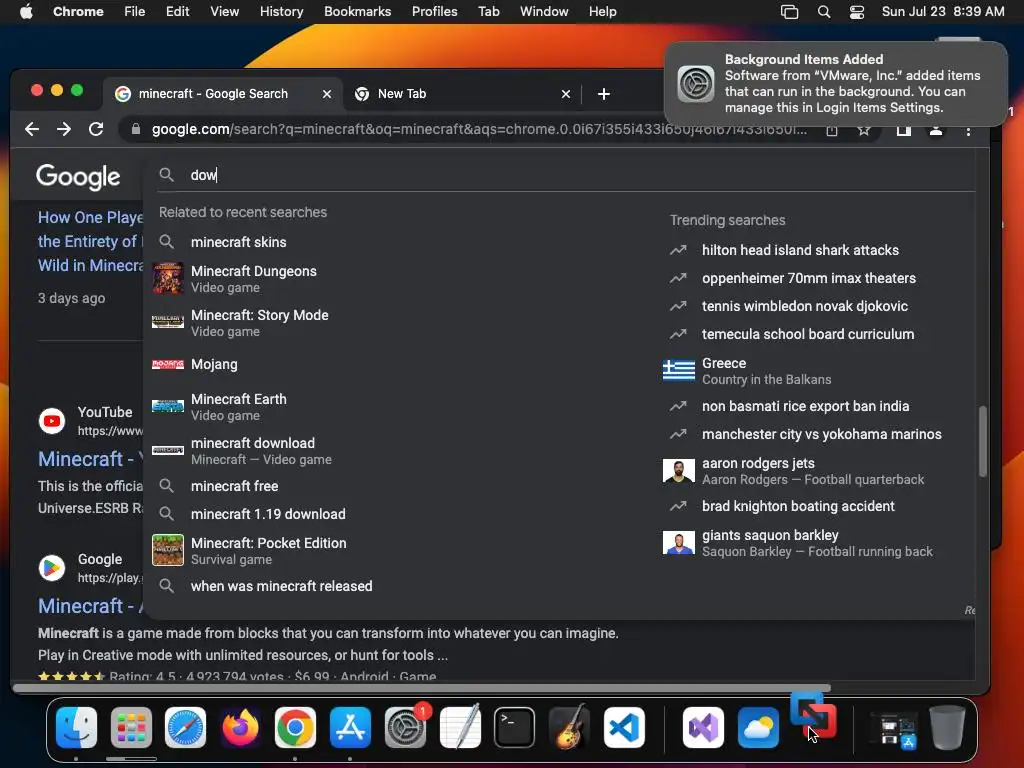
Task: Open the File menu
Action: [135, 12]
